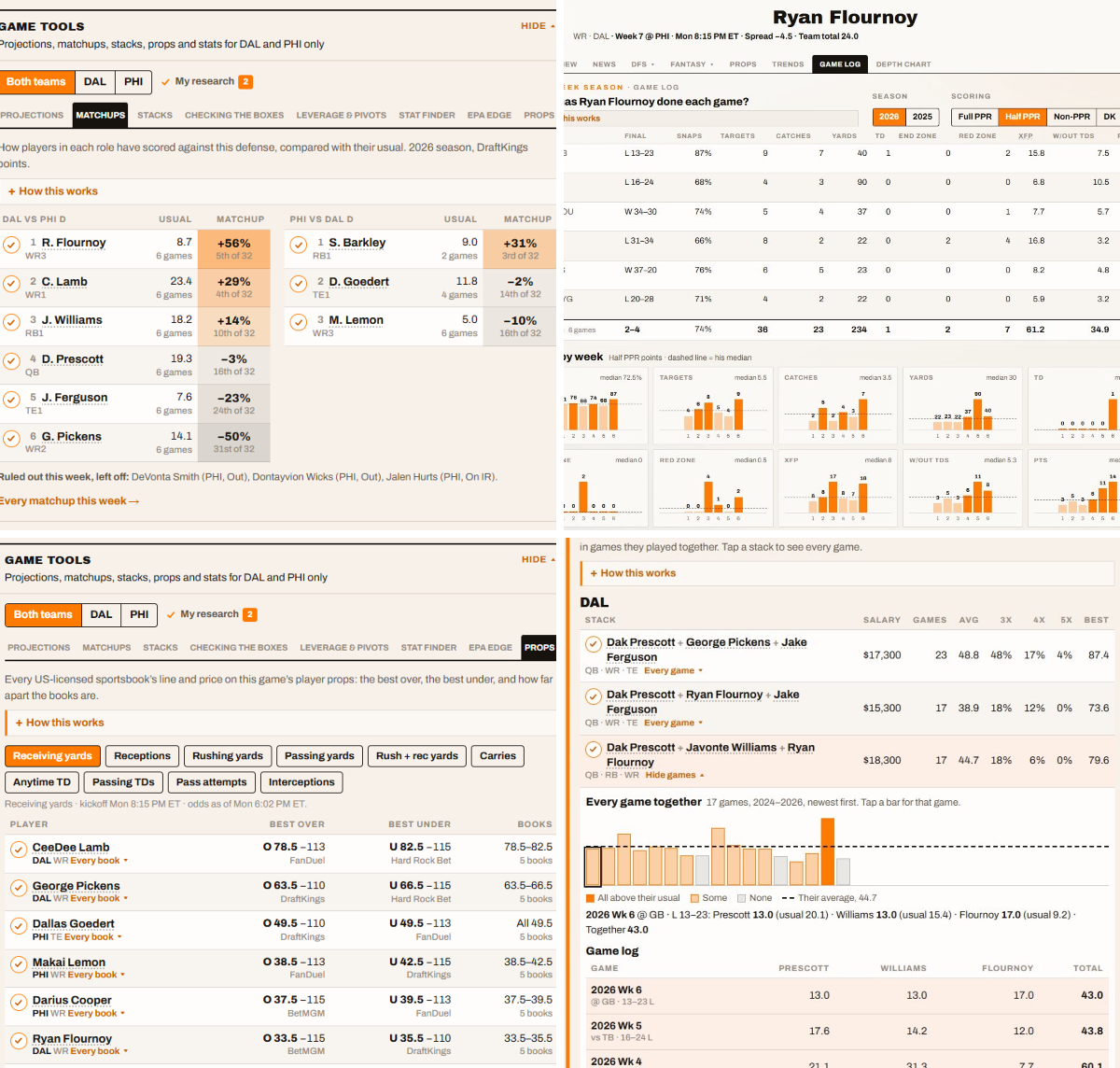Viewport: 1120px width, 1068px height.
Task: Select the 2025 season toggle
Action: (922, 117)
